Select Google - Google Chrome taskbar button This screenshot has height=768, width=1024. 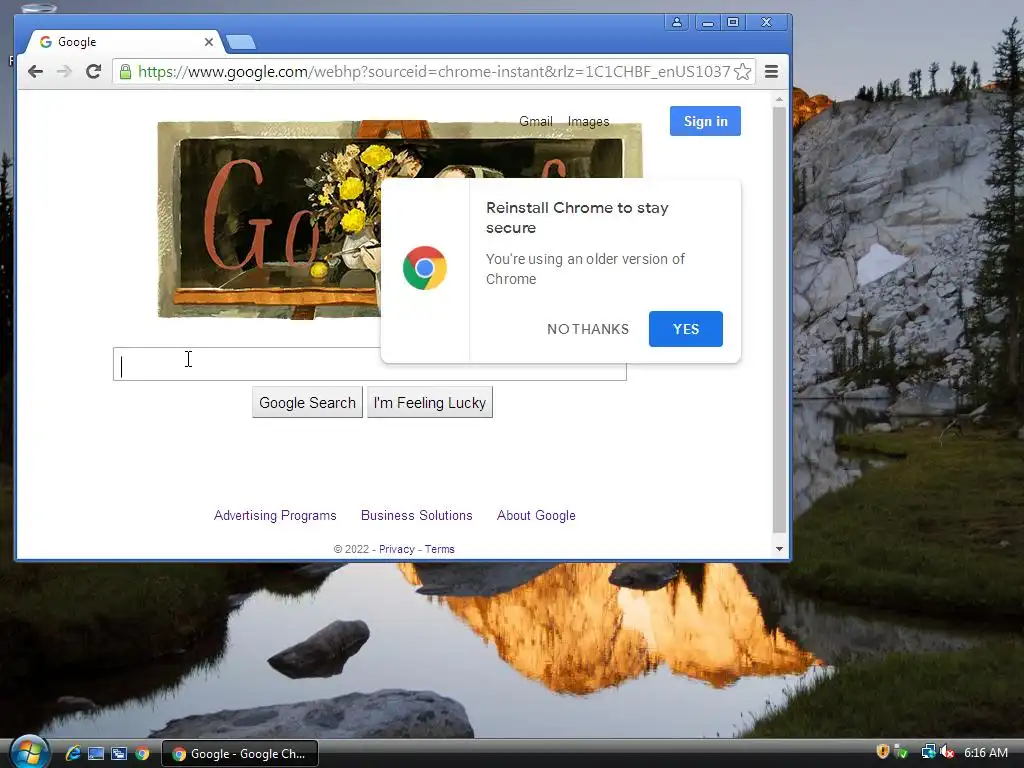click(240, 754)
